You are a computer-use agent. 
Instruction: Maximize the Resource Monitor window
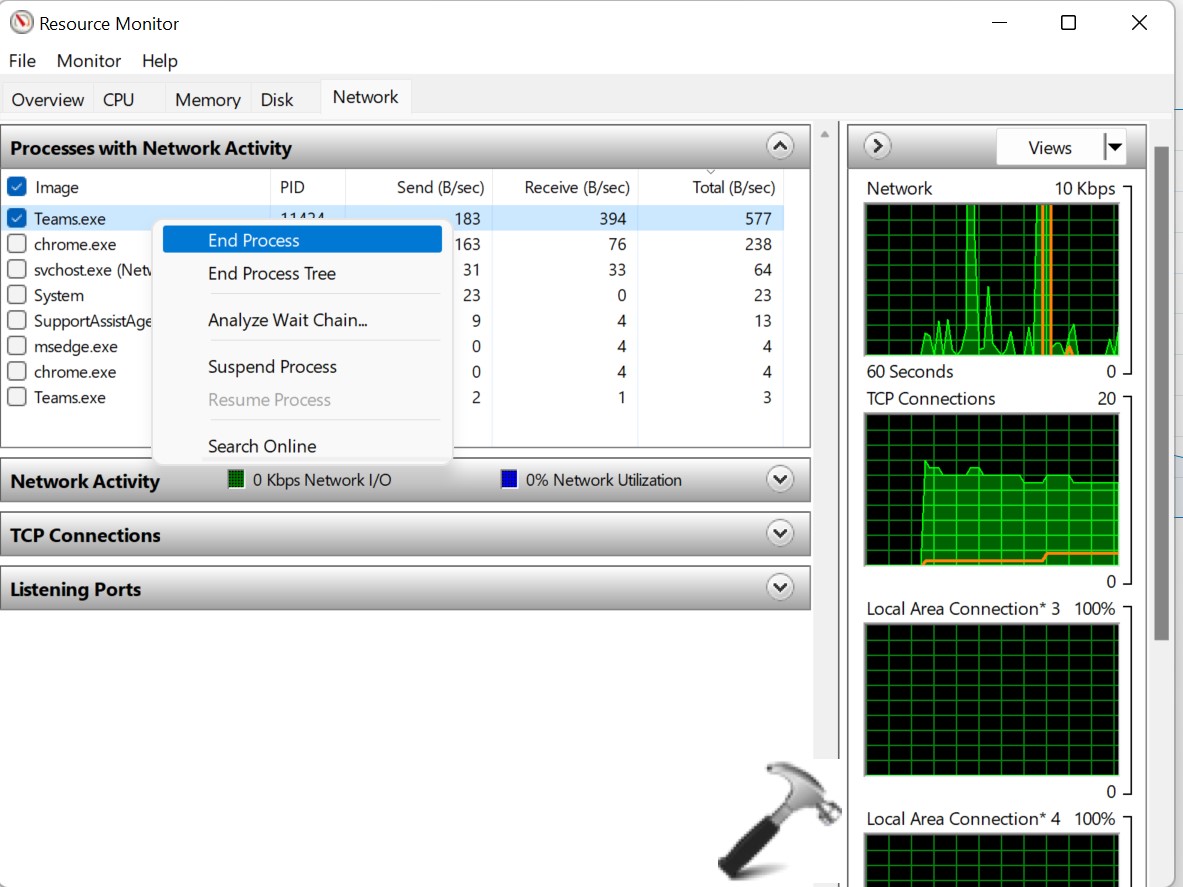point(1068,23)
